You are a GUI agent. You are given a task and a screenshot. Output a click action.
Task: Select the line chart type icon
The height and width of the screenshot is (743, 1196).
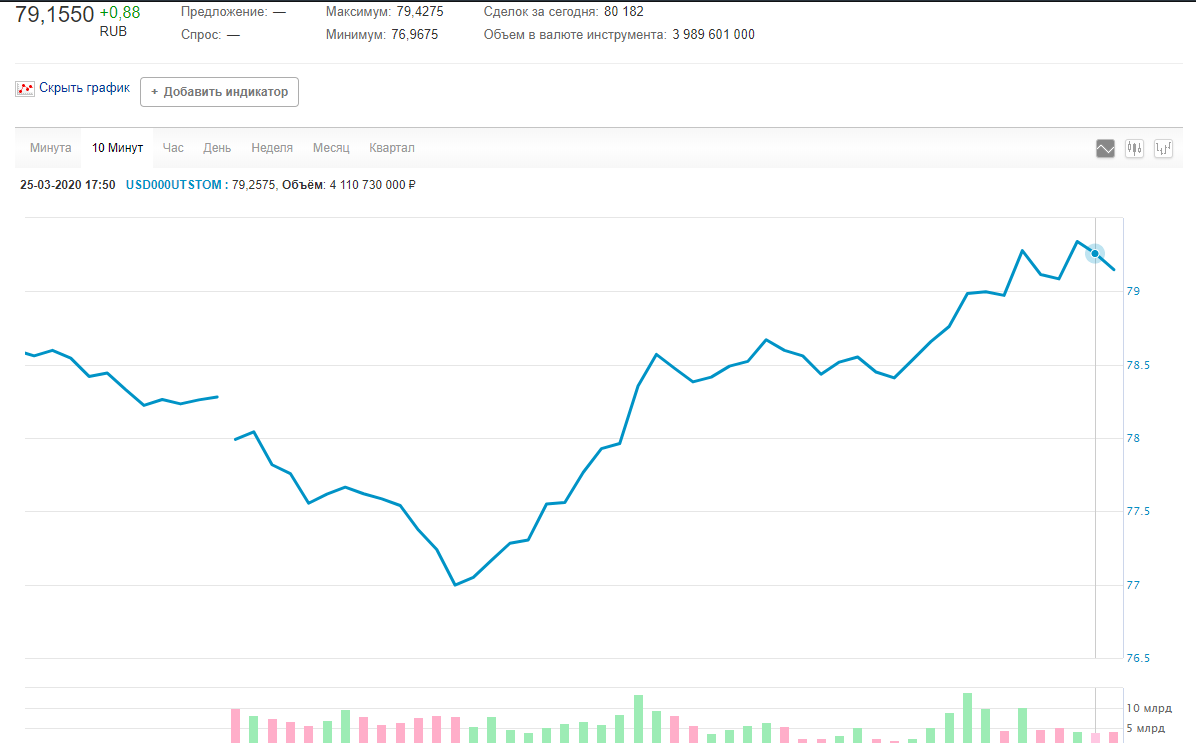[1105, 149]
